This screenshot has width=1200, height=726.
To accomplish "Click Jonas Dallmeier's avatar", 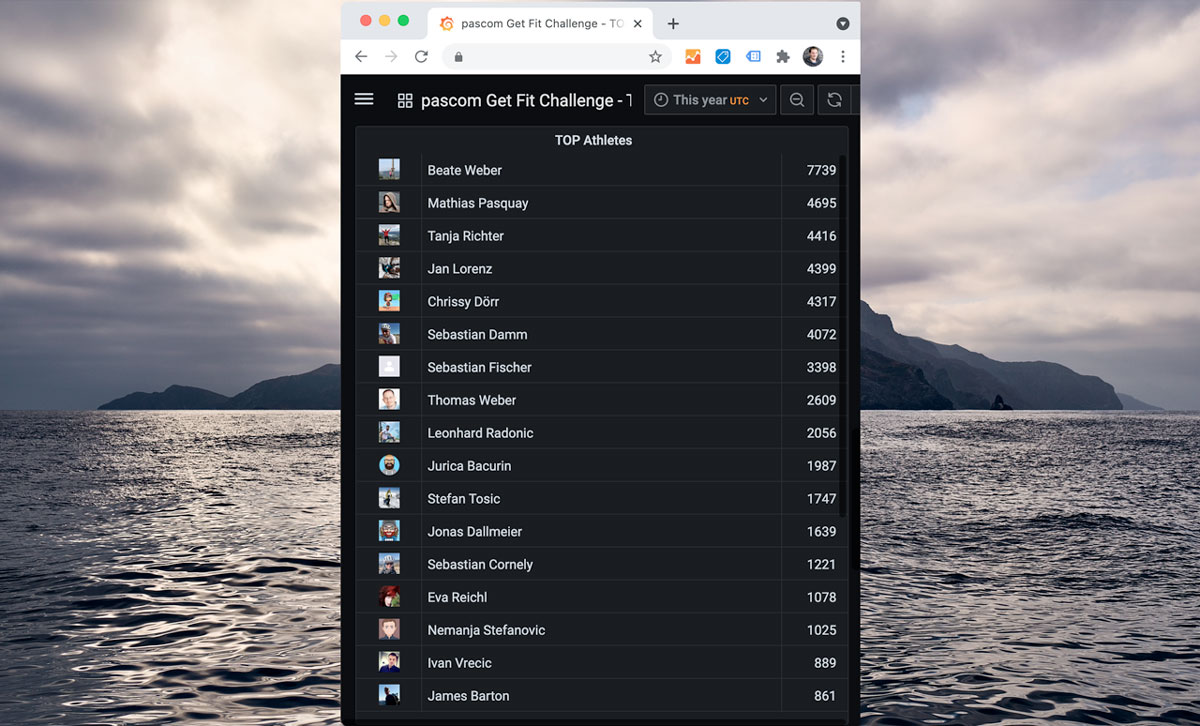I will 389,531.
